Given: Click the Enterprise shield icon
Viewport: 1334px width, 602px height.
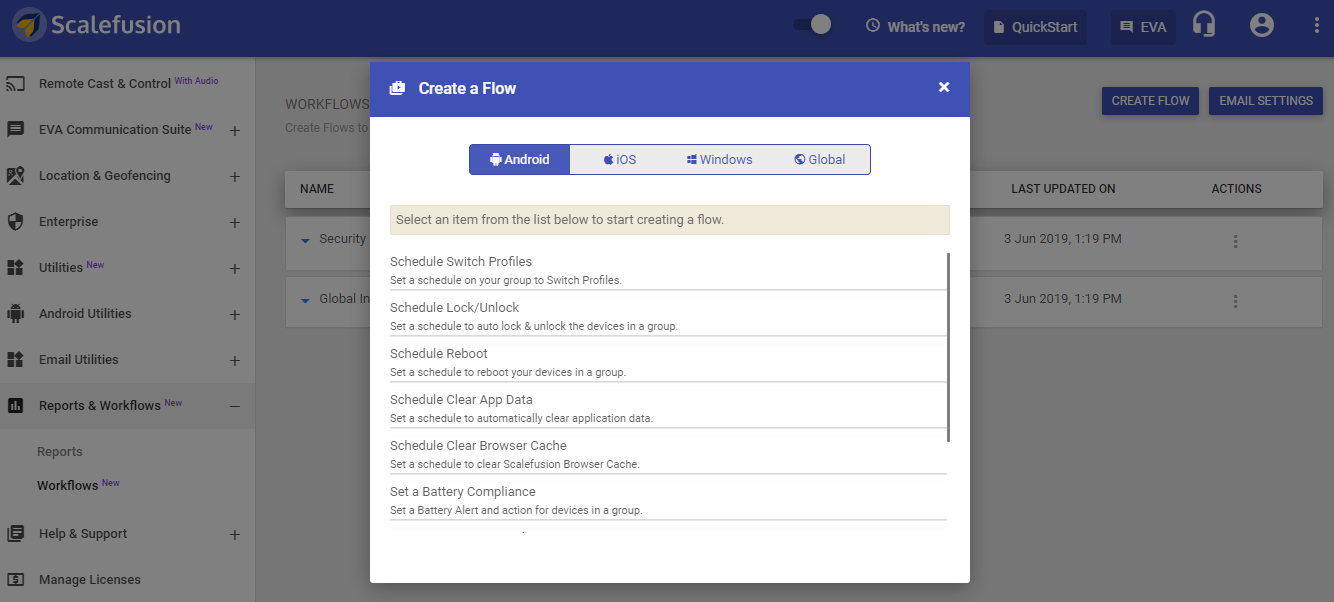Looking at the screenshot, I should click(16, 222).
